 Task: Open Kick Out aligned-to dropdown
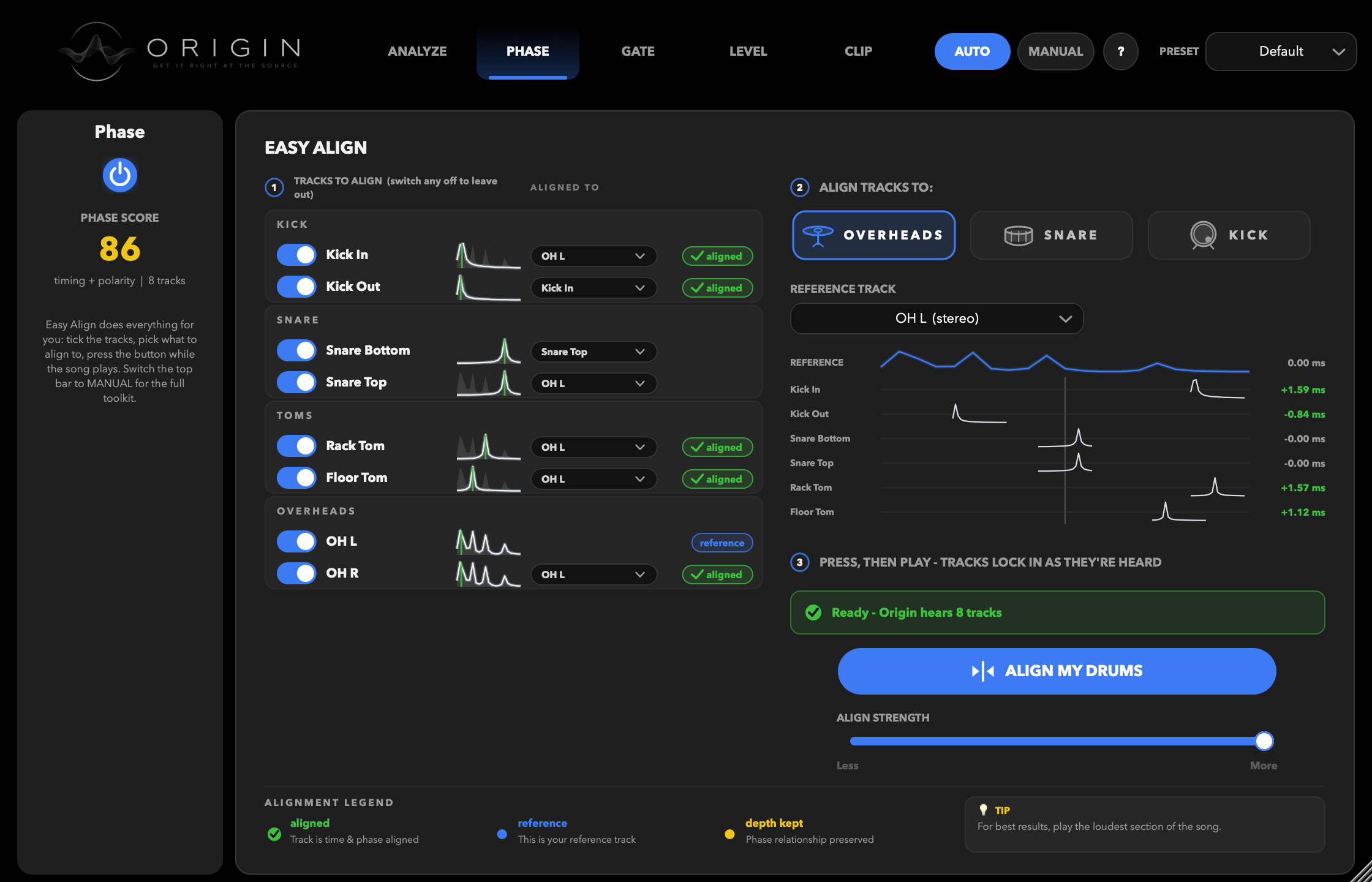pyautogui.click(x=594, y=288)
